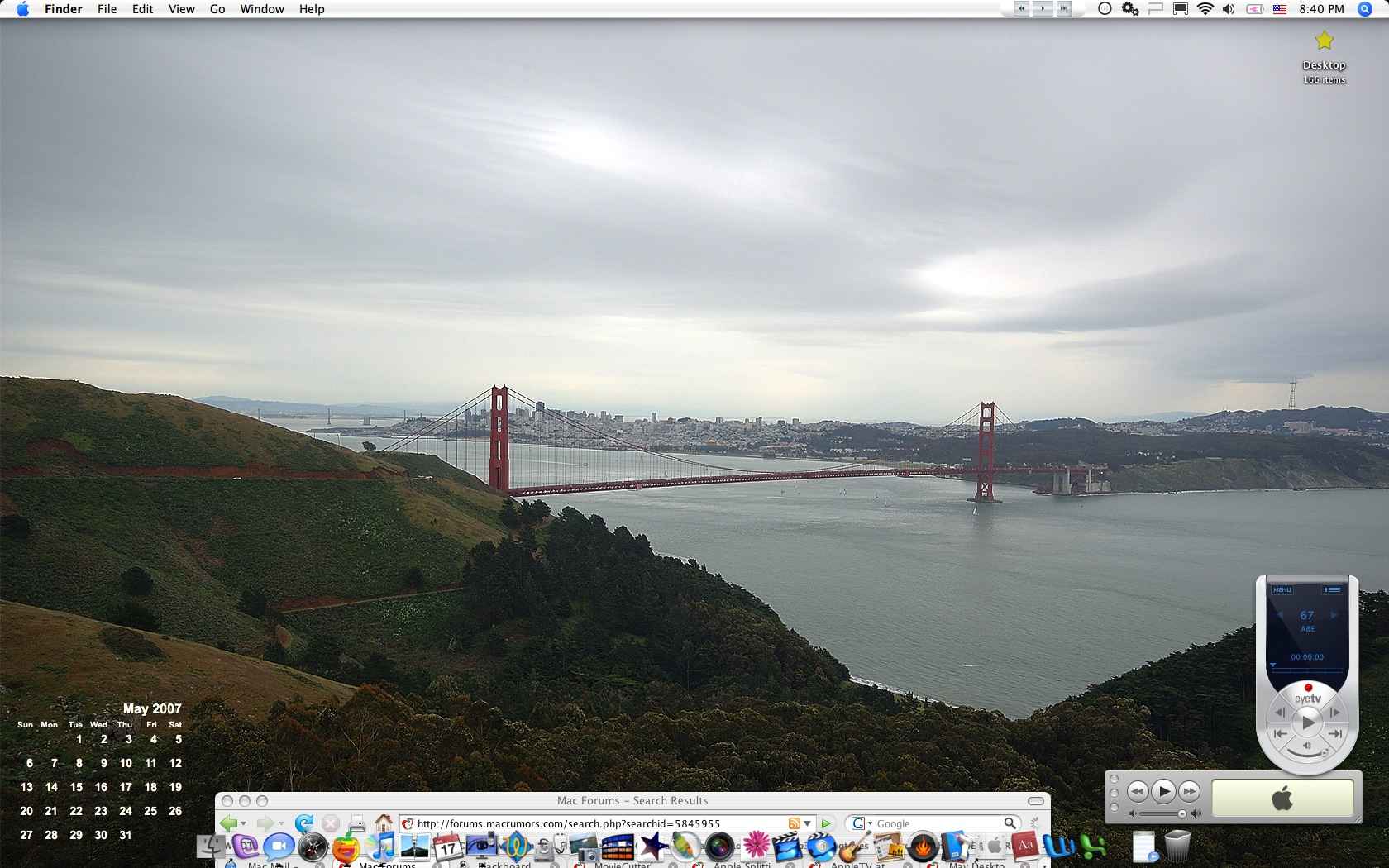Screen dimensions: 1389x868
Task: Open the Desktop star folder icon
Action: point(1325,40)
